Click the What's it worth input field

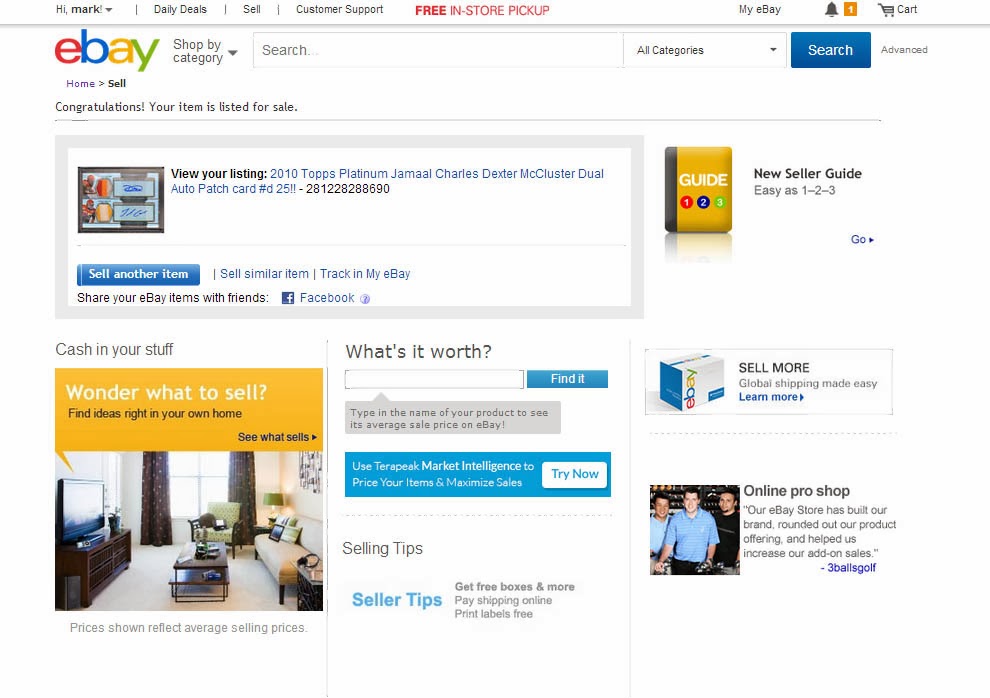pyautogui.click(x=434, y=379)
